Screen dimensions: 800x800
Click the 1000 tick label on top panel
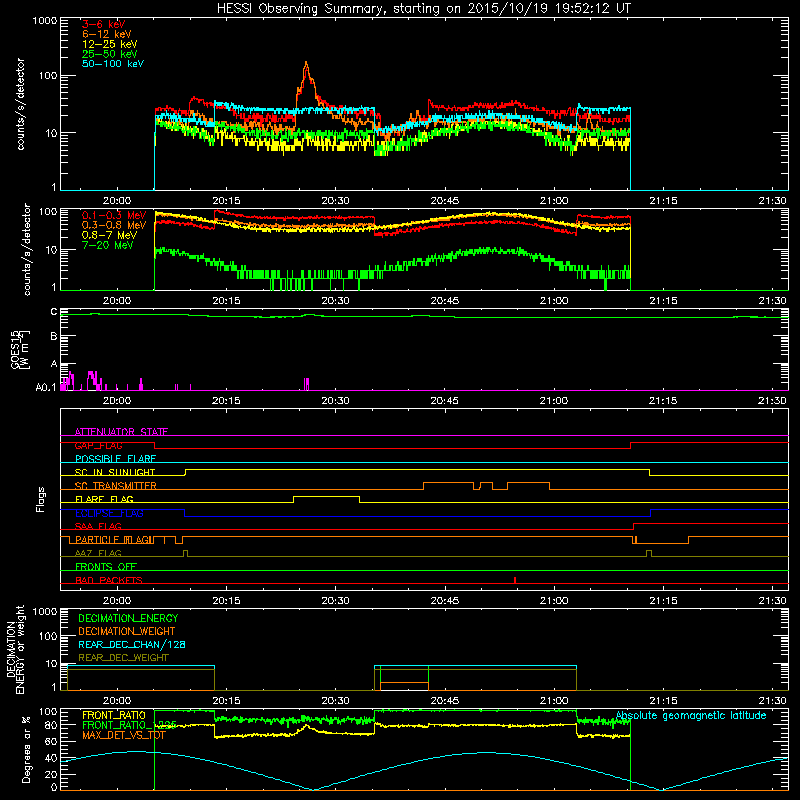[44, 21]
